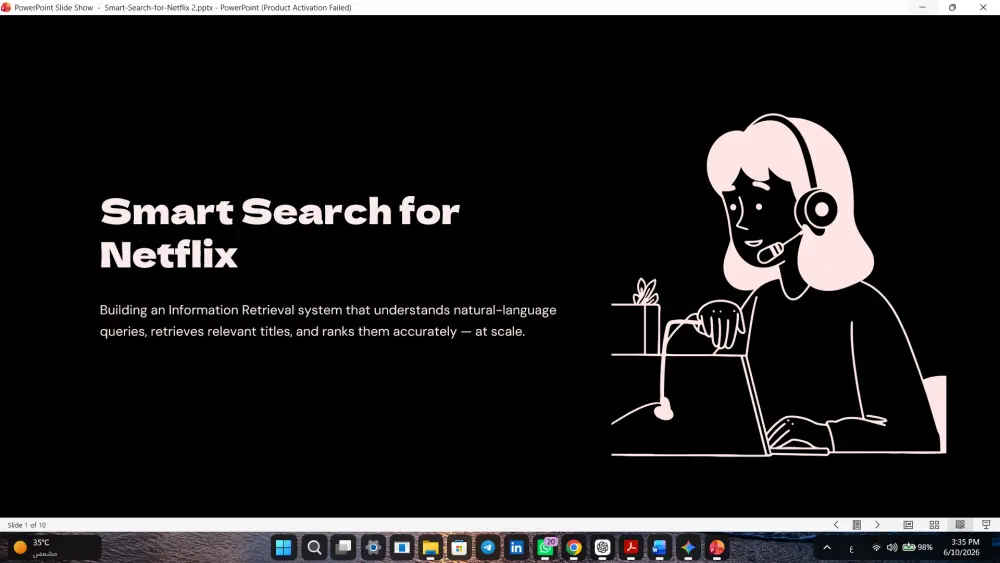Viewport: 1000px width, 563px height.
Task: Click the headset woman illustration
Action: coord(779,284)
